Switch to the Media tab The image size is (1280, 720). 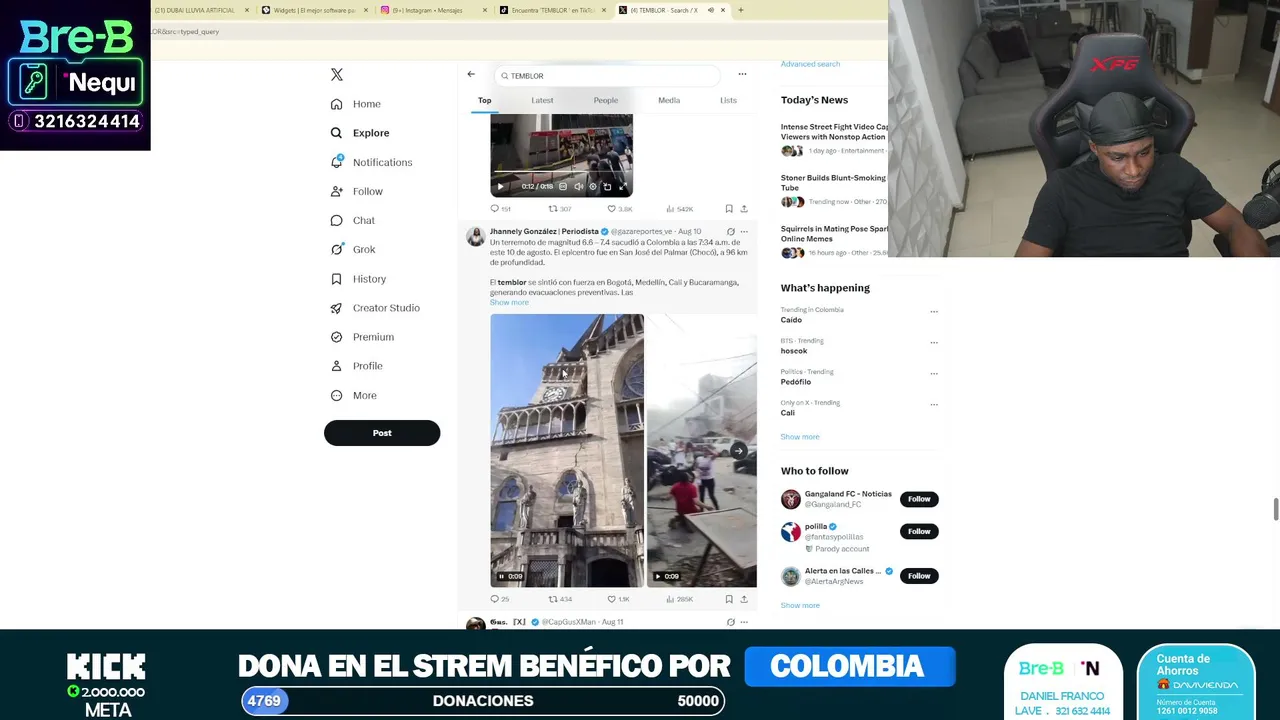(669, 100)
